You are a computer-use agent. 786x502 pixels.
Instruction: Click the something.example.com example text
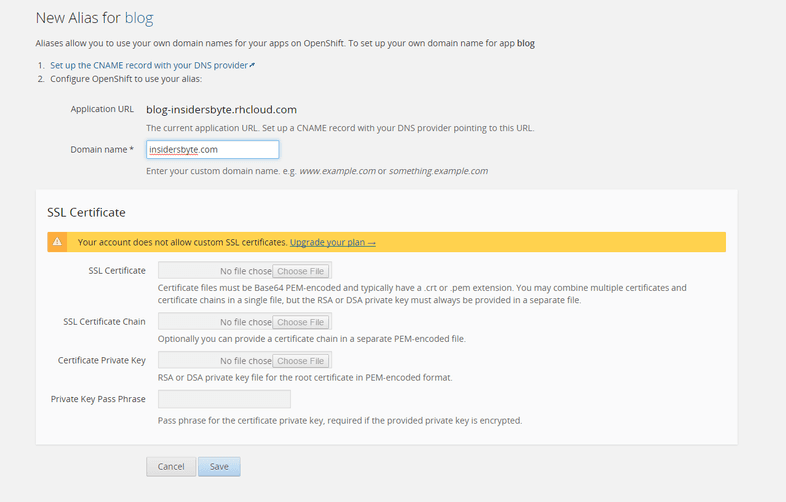(x=438, y=171)
